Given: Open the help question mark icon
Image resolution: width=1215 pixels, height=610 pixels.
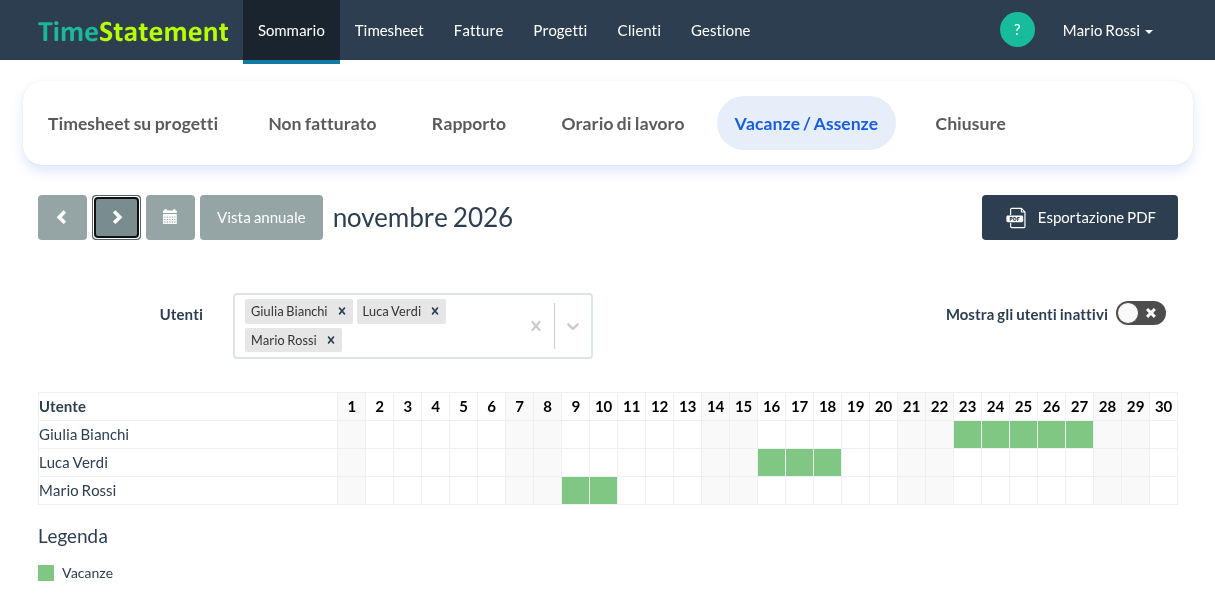Looking at the screenshot, I should pos(1017,30).
